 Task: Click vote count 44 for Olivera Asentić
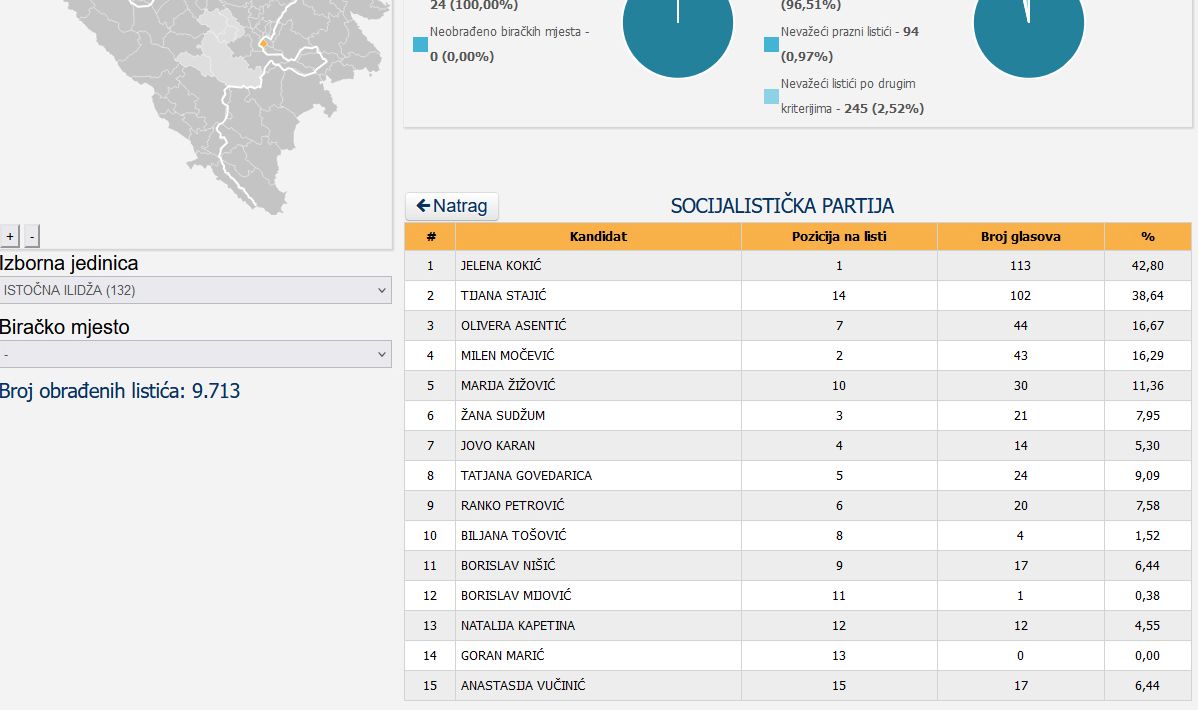[1021, 326]
